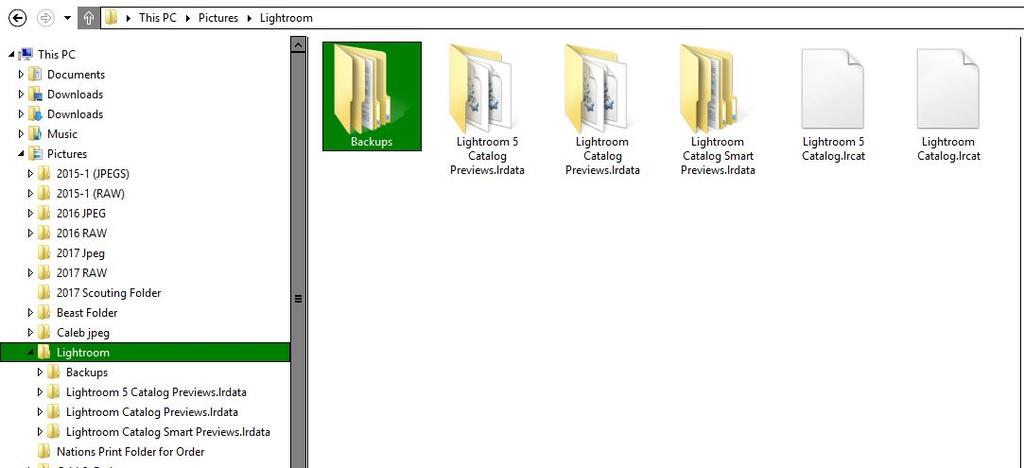Expand the 2015-1 (JPEGS) folder node
1024x468 pixels.
click(x=30, y=174)
